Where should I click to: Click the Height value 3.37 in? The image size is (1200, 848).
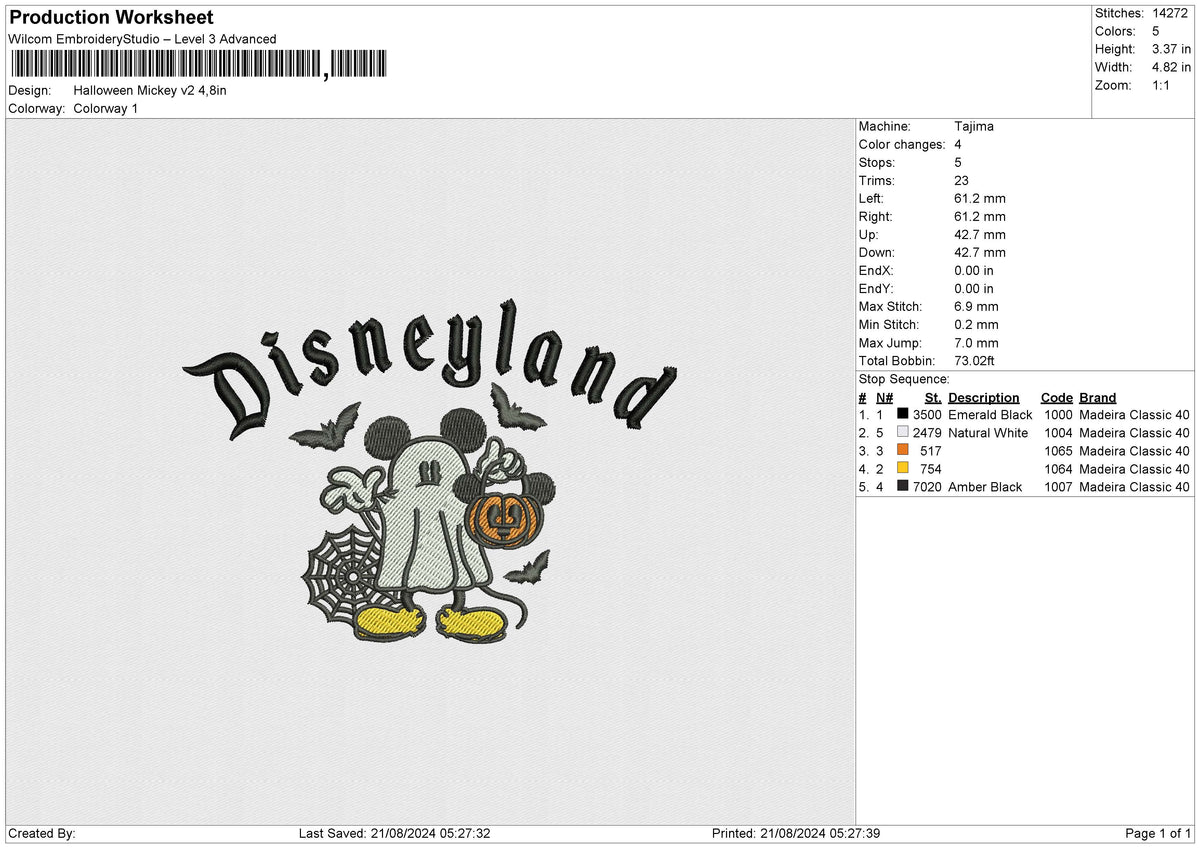[1172, 49]
